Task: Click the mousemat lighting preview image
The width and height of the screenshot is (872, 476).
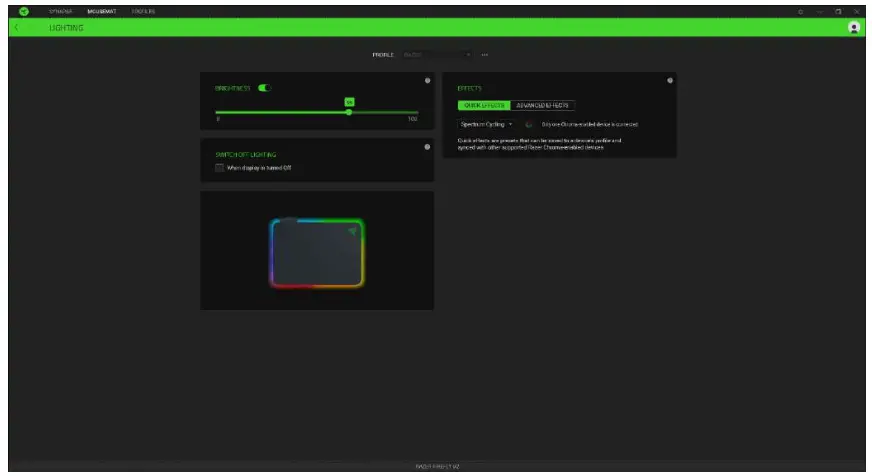Action: point(317,253)
